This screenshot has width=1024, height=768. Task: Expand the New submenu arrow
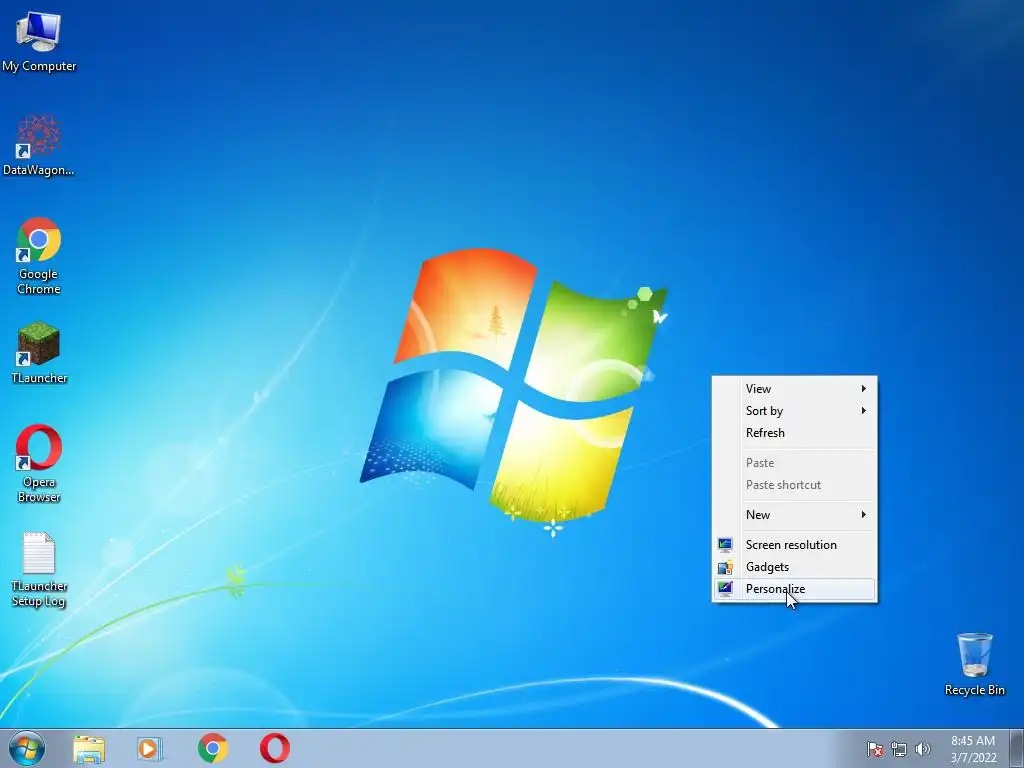point(863,515)
